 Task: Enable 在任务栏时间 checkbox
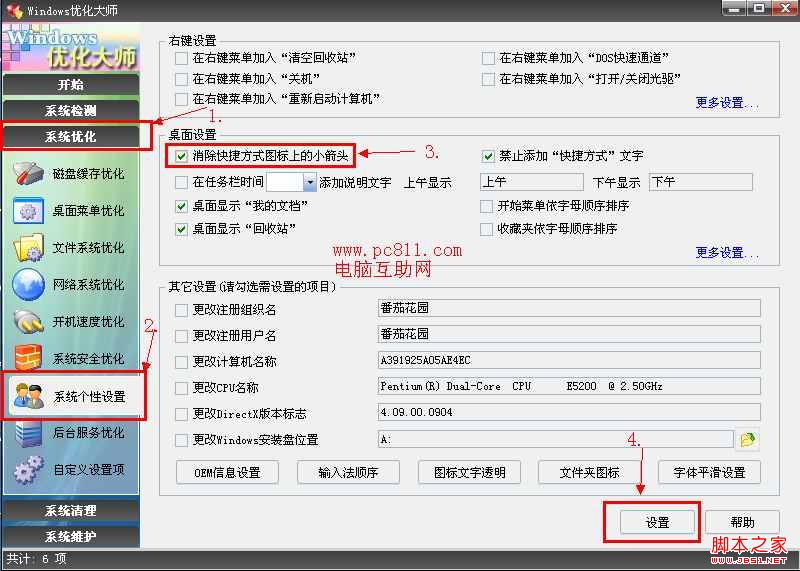(x=181, y=183)
